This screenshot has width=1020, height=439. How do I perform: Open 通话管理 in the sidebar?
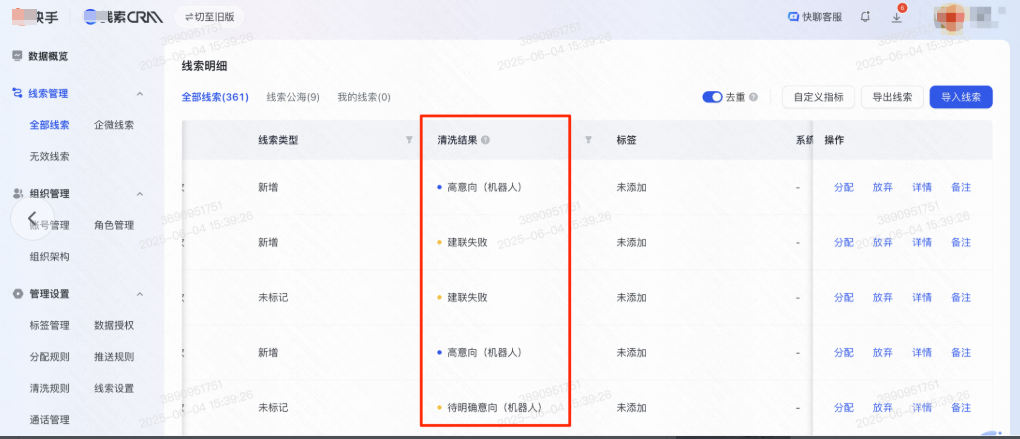pyautogui.click(x=49, y=419)
